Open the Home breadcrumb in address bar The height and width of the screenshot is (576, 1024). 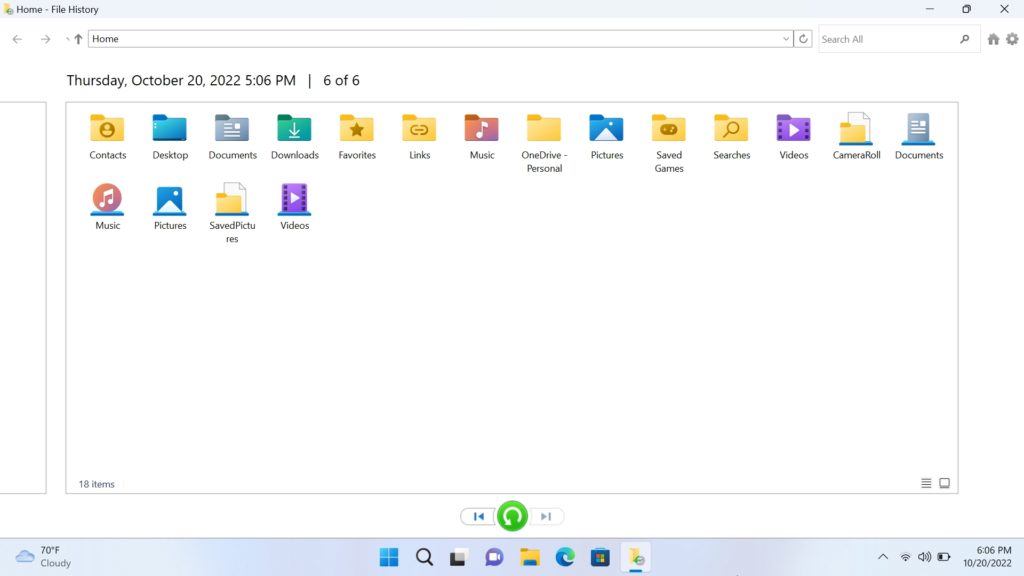(x=104, y=38)
